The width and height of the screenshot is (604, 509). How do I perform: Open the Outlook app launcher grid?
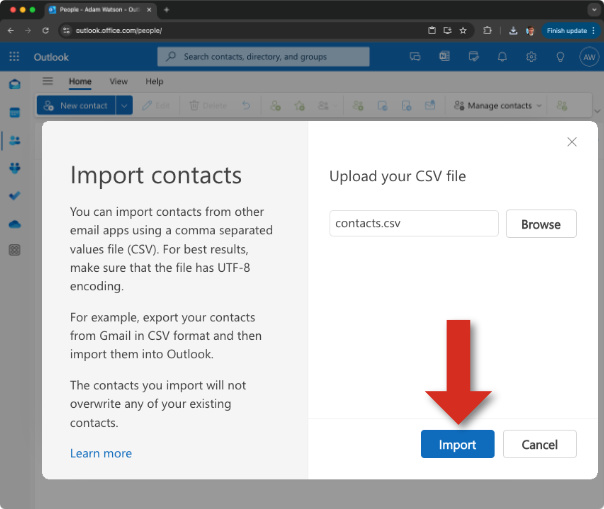click(14, 57)
